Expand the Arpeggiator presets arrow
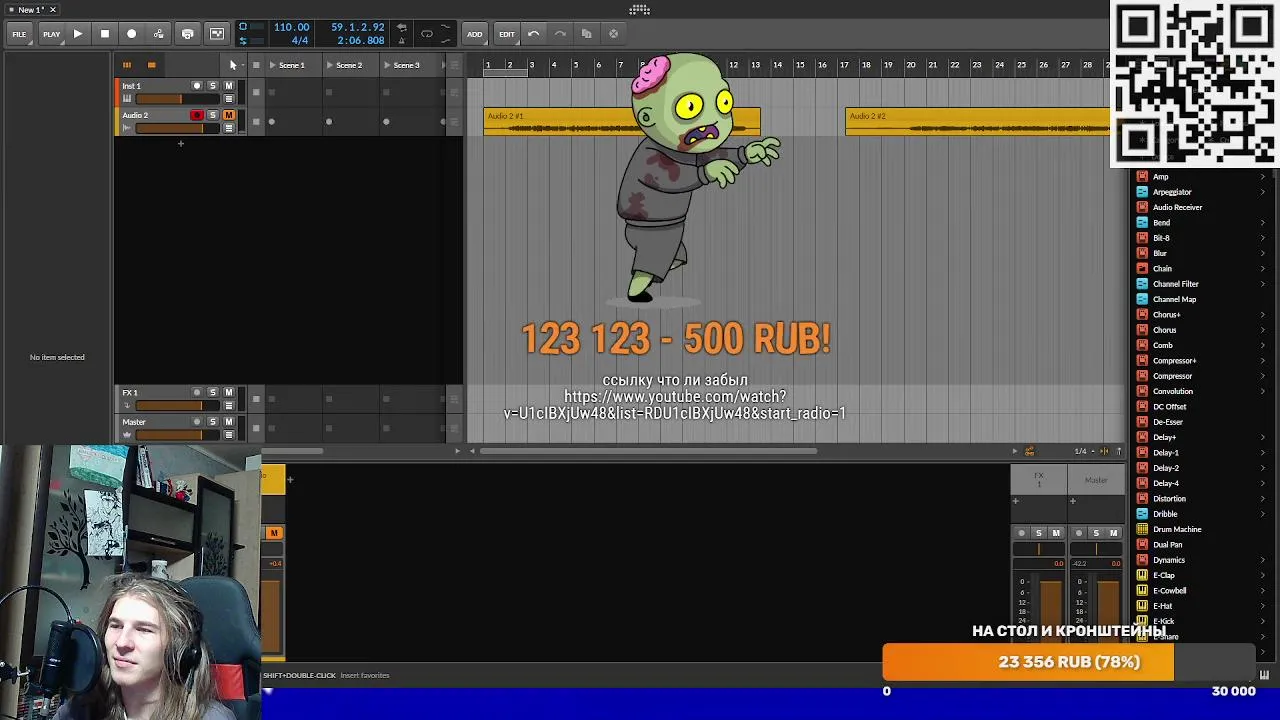Screen dimensions: 1280x720 1263,192
